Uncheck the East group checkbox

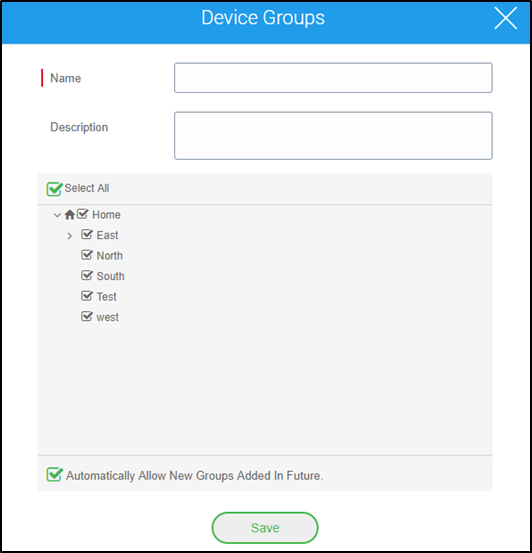[x=87, y=235]
